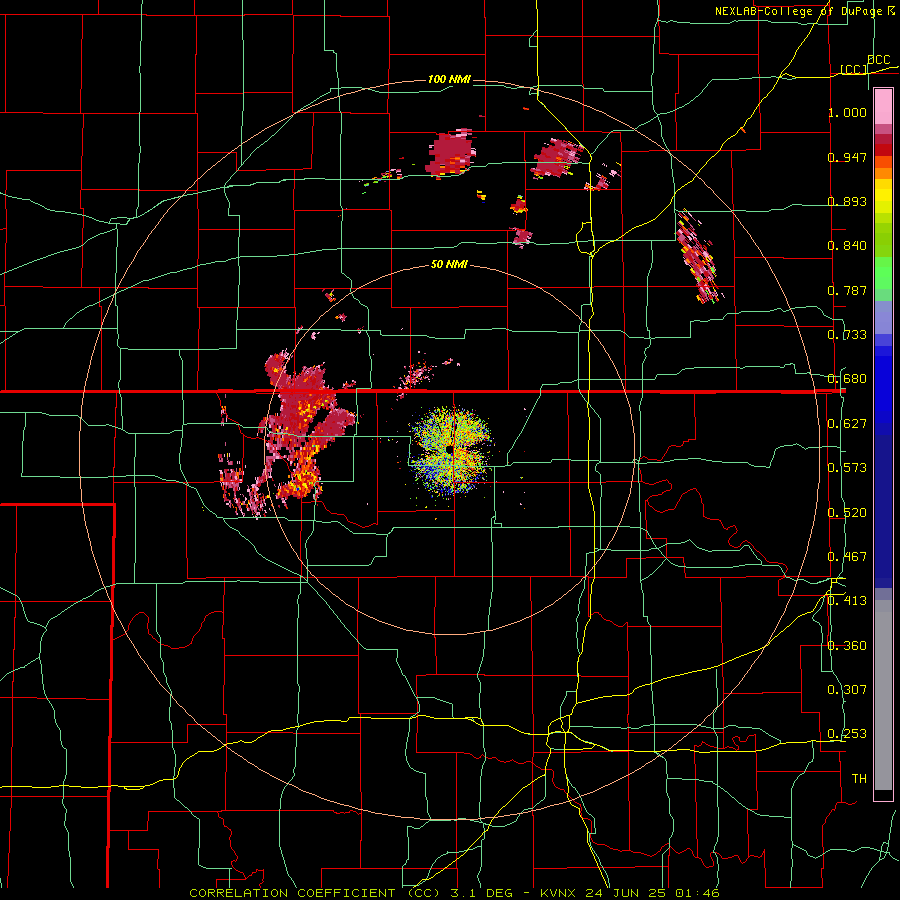Click the CORRELATION COEFFICIENT caption text
The height and width of the screenshot is (900, 900).
click(292, 893)
